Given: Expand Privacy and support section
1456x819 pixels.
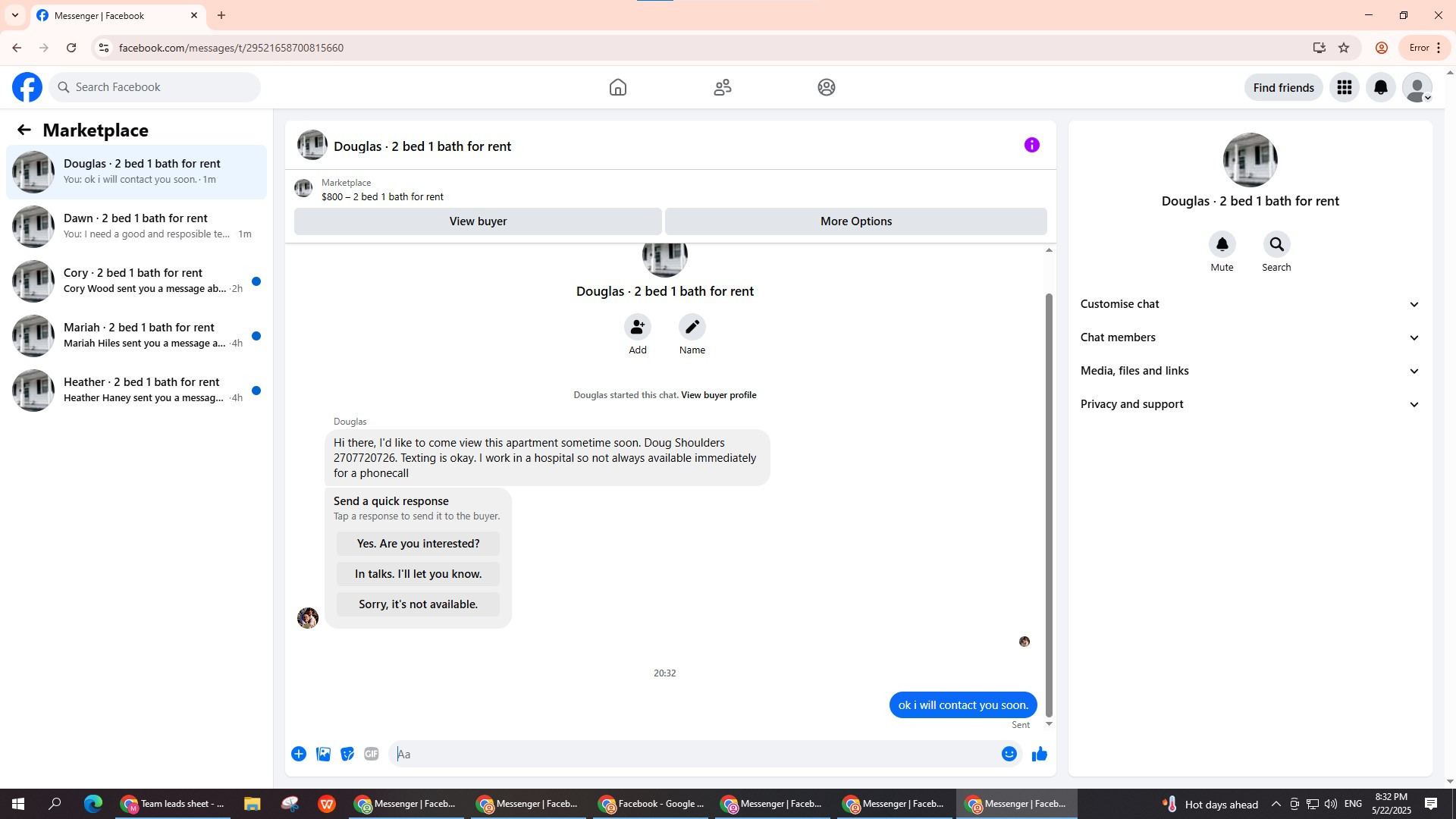Looking at the screenshot, I should (1250, 404).
